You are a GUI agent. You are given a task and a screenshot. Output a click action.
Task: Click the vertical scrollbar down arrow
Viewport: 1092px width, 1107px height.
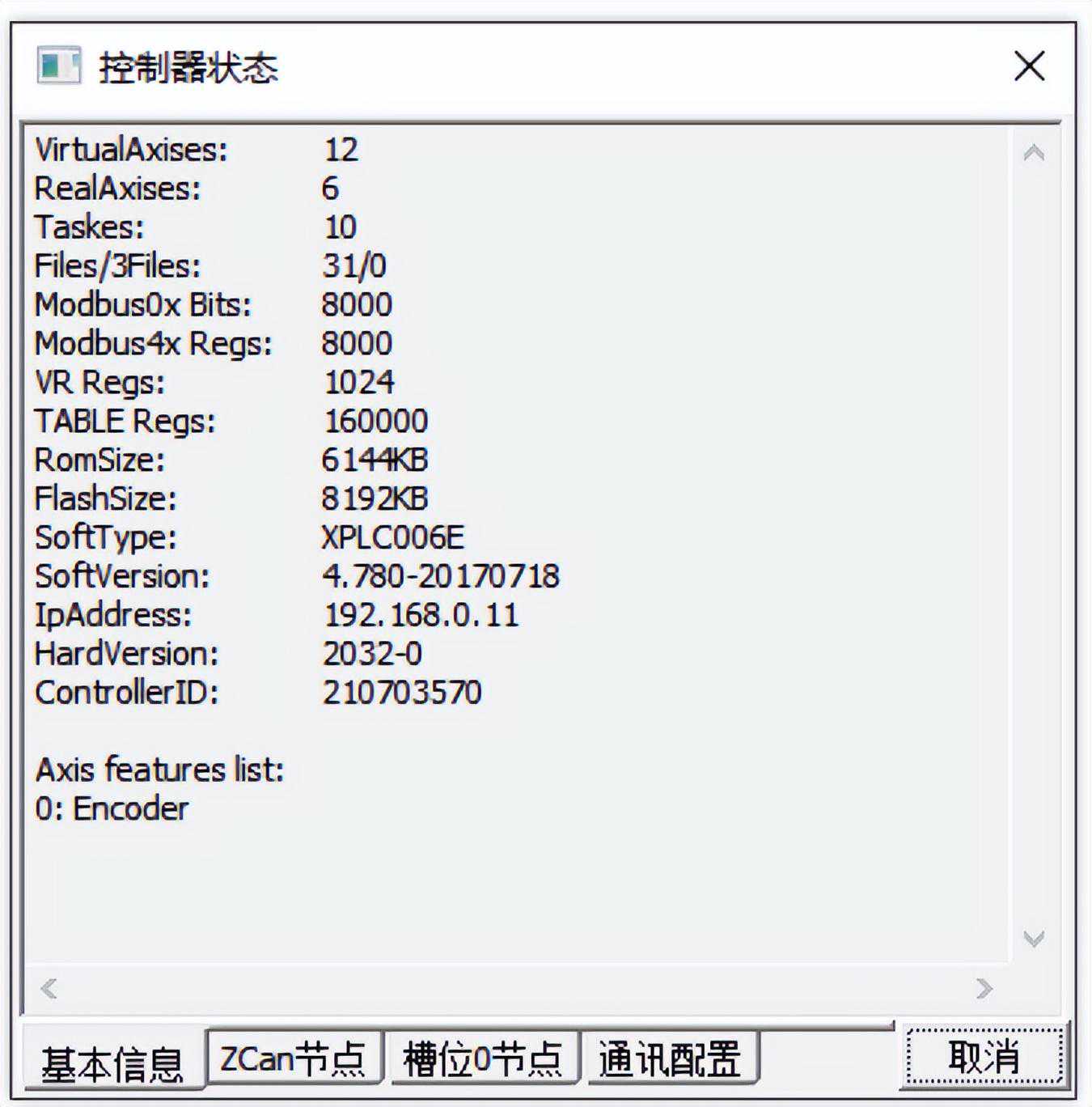coord(1034,939)
